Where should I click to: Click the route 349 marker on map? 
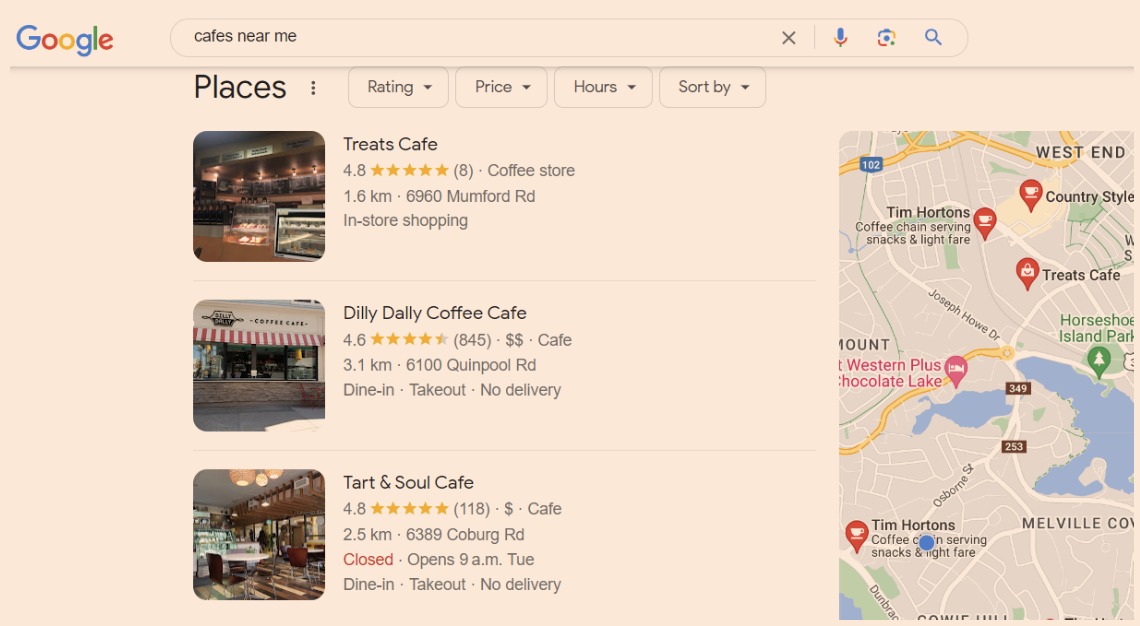pyautogui.click(x=1018, y=388)
